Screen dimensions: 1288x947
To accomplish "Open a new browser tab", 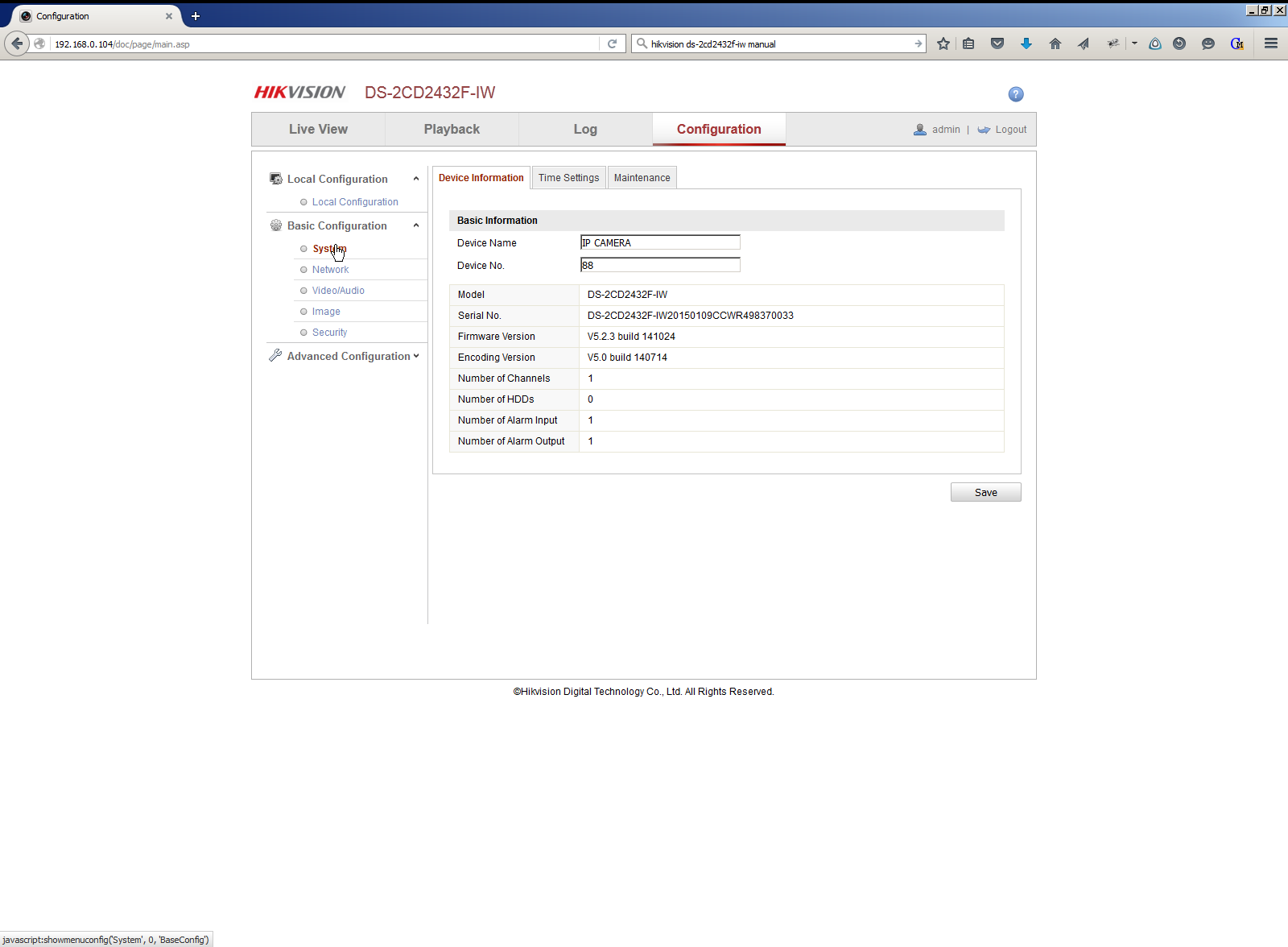I will tap(196, 16).
